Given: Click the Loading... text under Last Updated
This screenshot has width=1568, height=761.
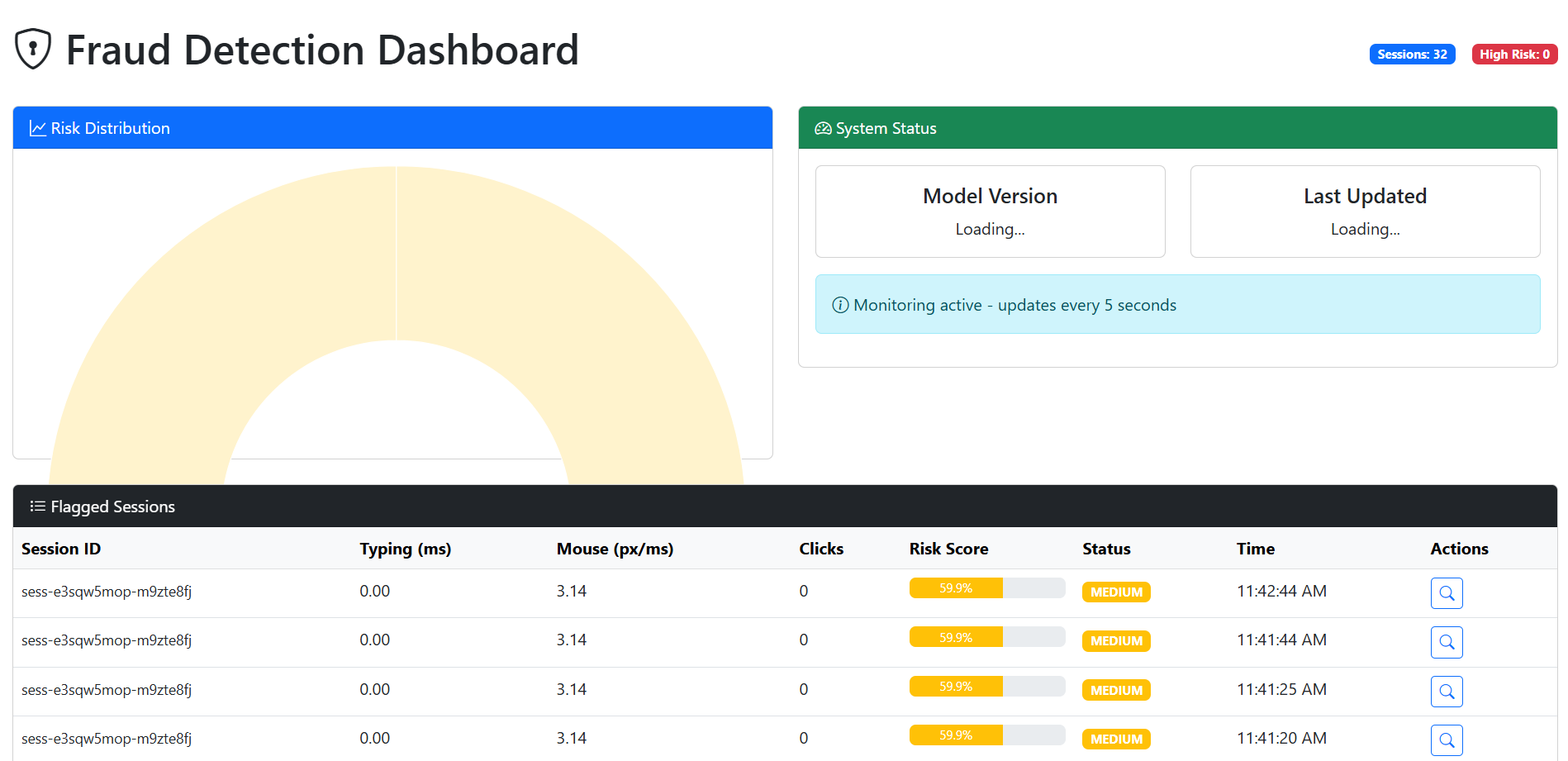Looking at the screenshot, I should pos(1365,229).
